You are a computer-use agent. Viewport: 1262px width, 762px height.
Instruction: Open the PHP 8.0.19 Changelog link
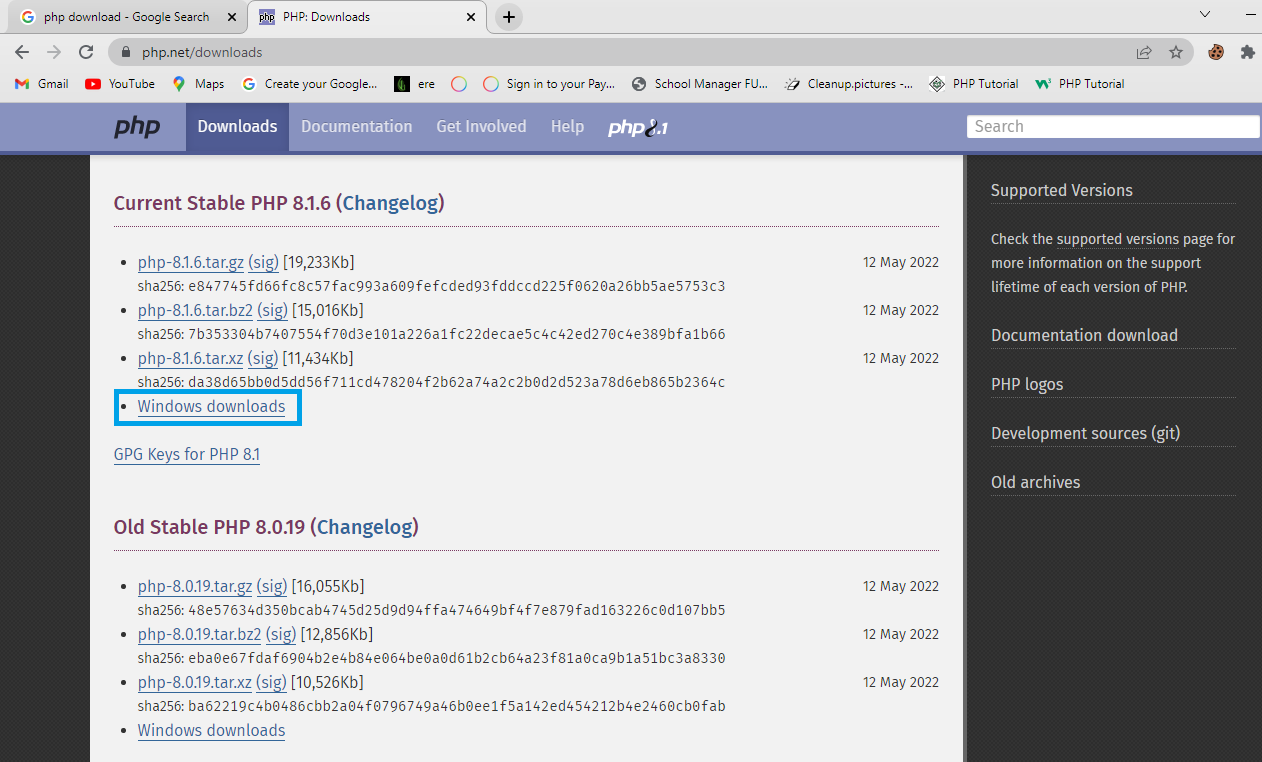[x=365, y=527]
